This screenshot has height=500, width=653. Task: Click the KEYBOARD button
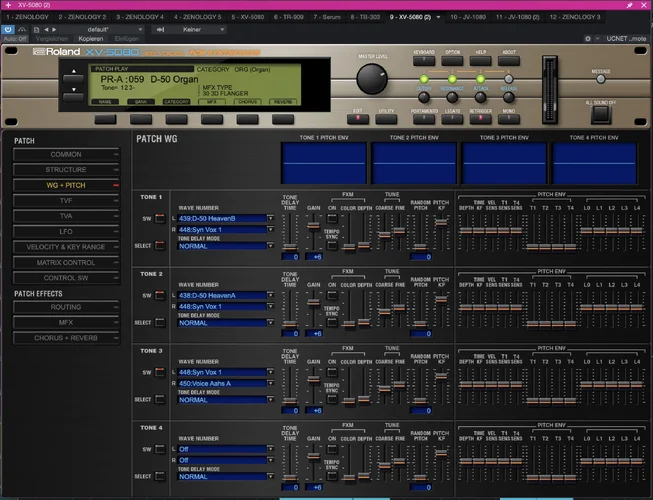[x=424, y=61]
